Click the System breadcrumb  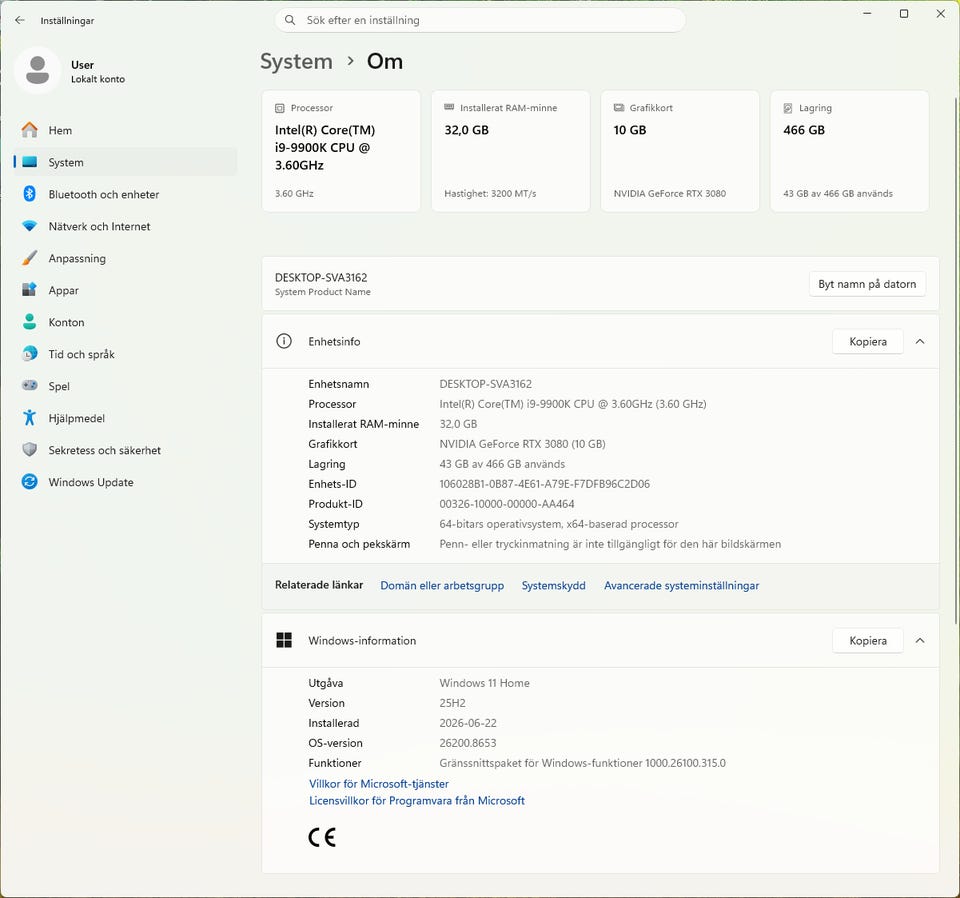tap(296, 61)
